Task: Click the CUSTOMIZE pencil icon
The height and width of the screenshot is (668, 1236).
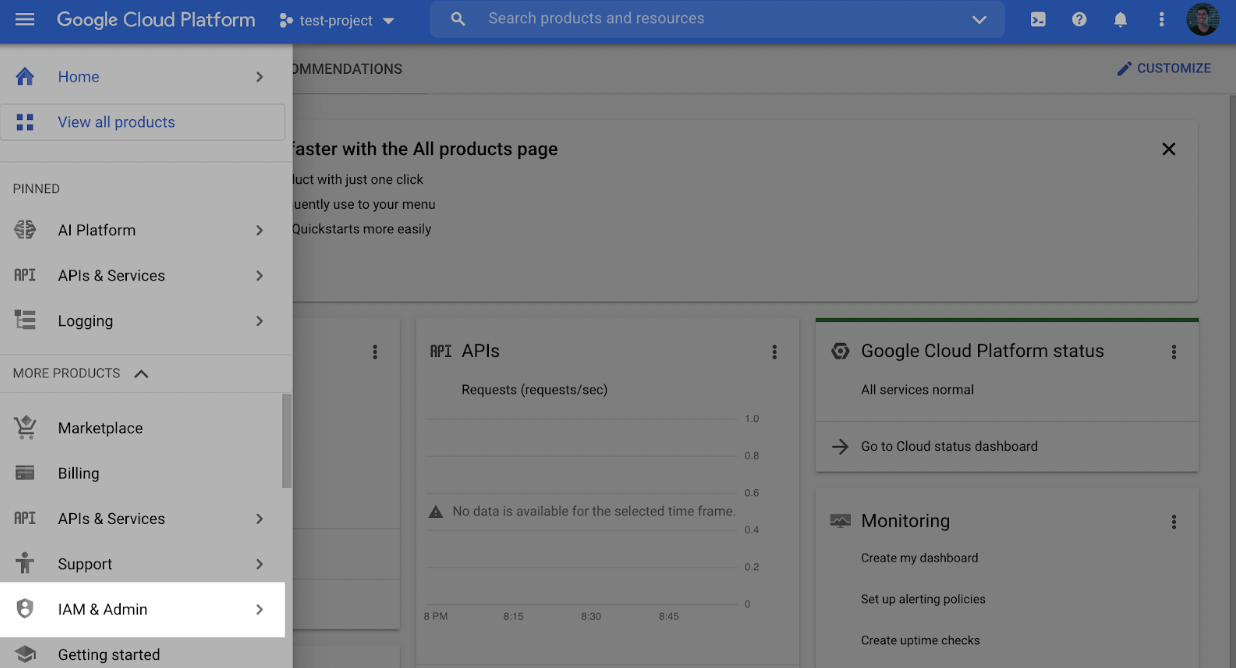Action: click(1124, 68)
